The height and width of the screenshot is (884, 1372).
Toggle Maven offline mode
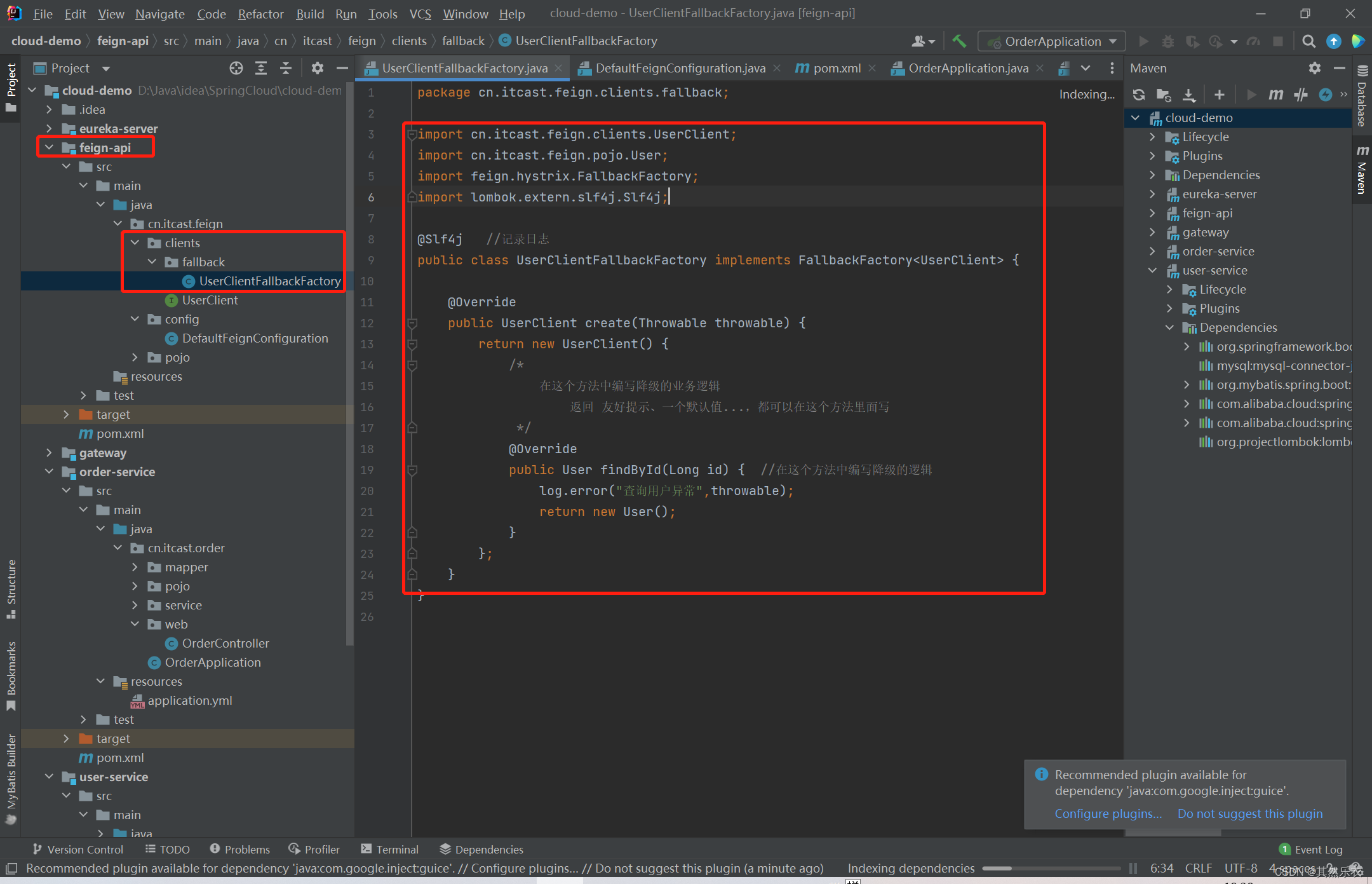coord(1300,95)
